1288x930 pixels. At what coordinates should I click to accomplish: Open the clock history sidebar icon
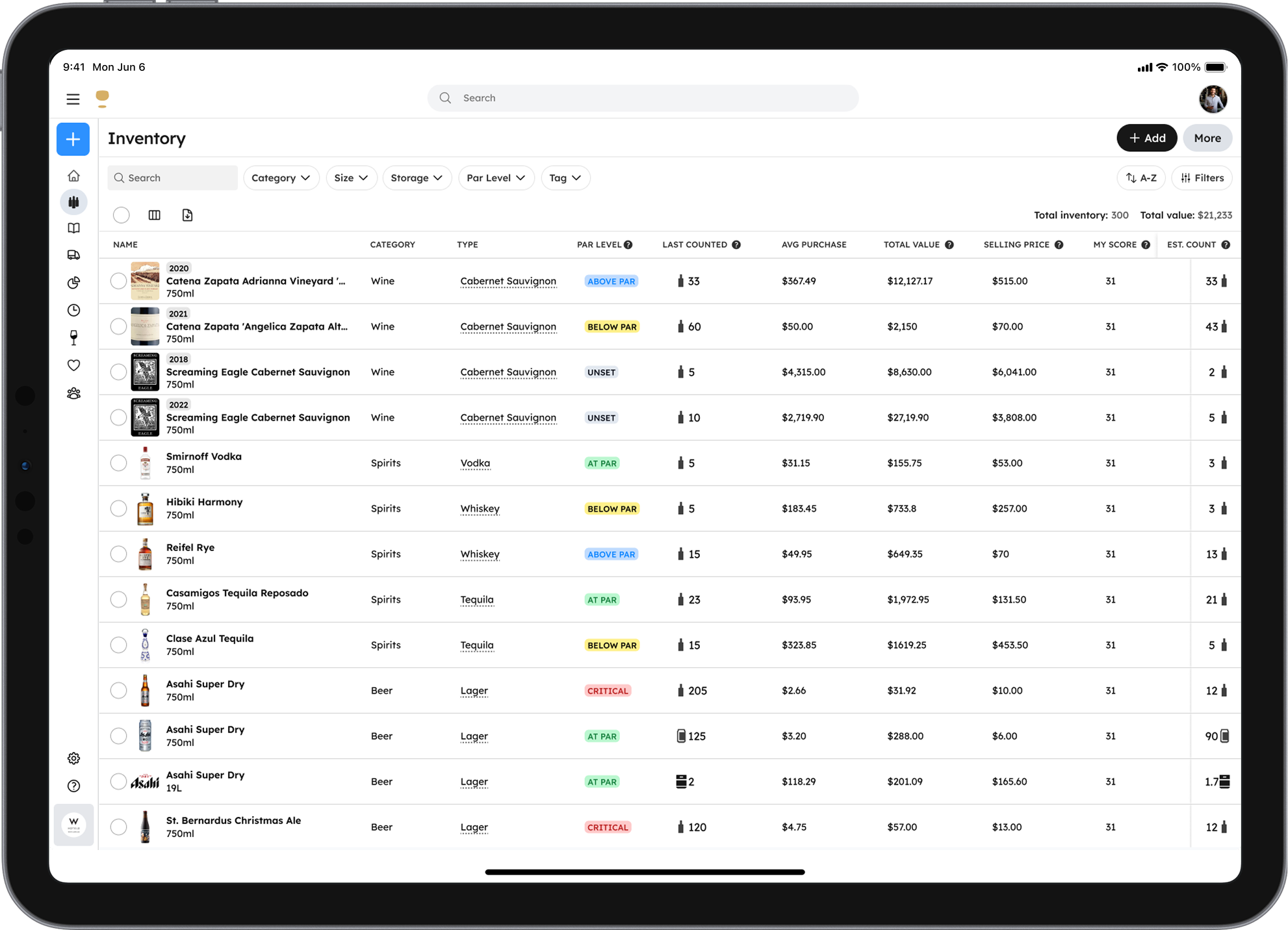tap(74, 310)
